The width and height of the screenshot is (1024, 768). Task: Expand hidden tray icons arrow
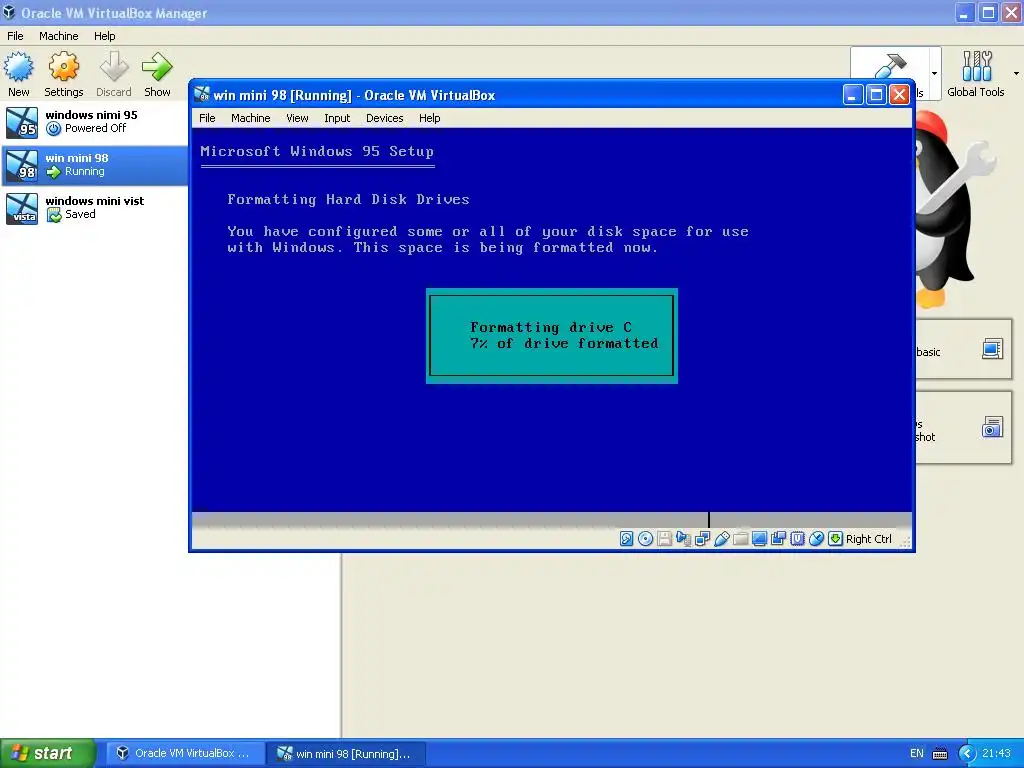click(967, 754)
